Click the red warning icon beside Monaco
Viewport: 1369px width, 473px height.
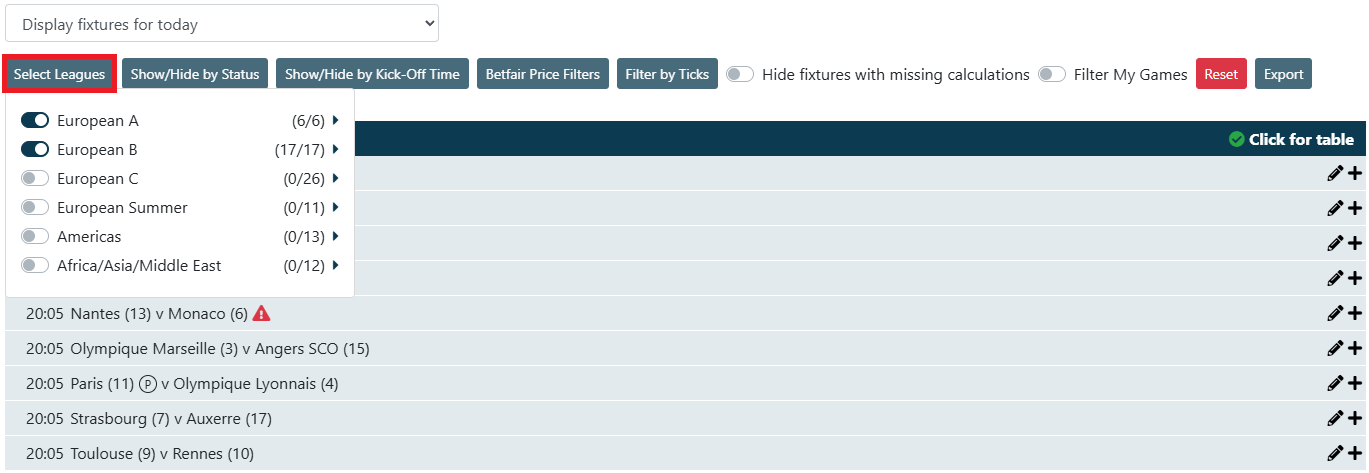point(261,313)
